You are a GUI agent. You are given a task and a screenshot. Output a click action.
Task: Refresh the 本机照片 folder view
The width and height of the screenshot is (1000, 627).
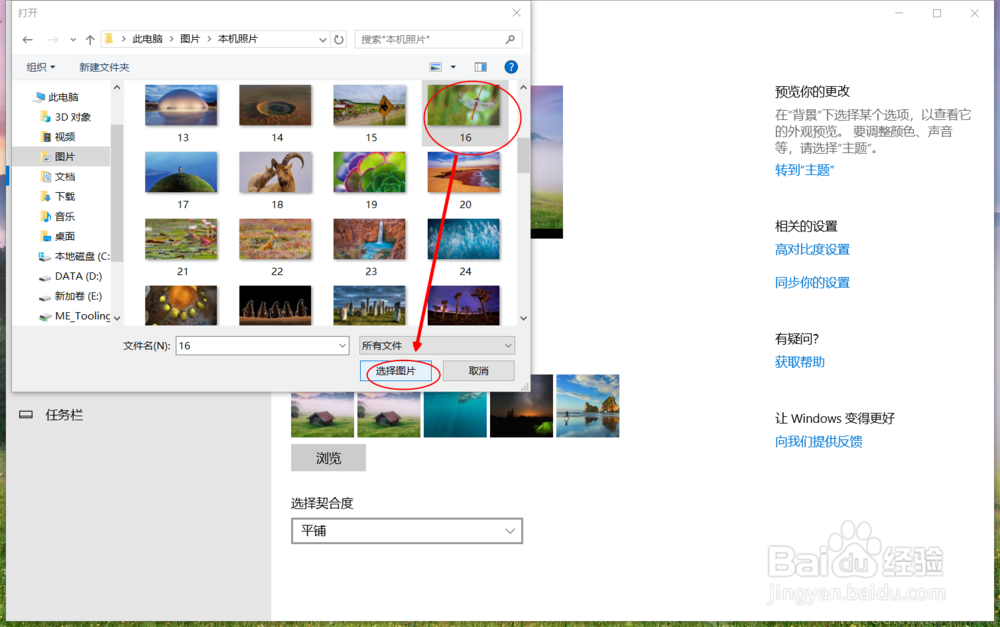click(x=339, y=40)
